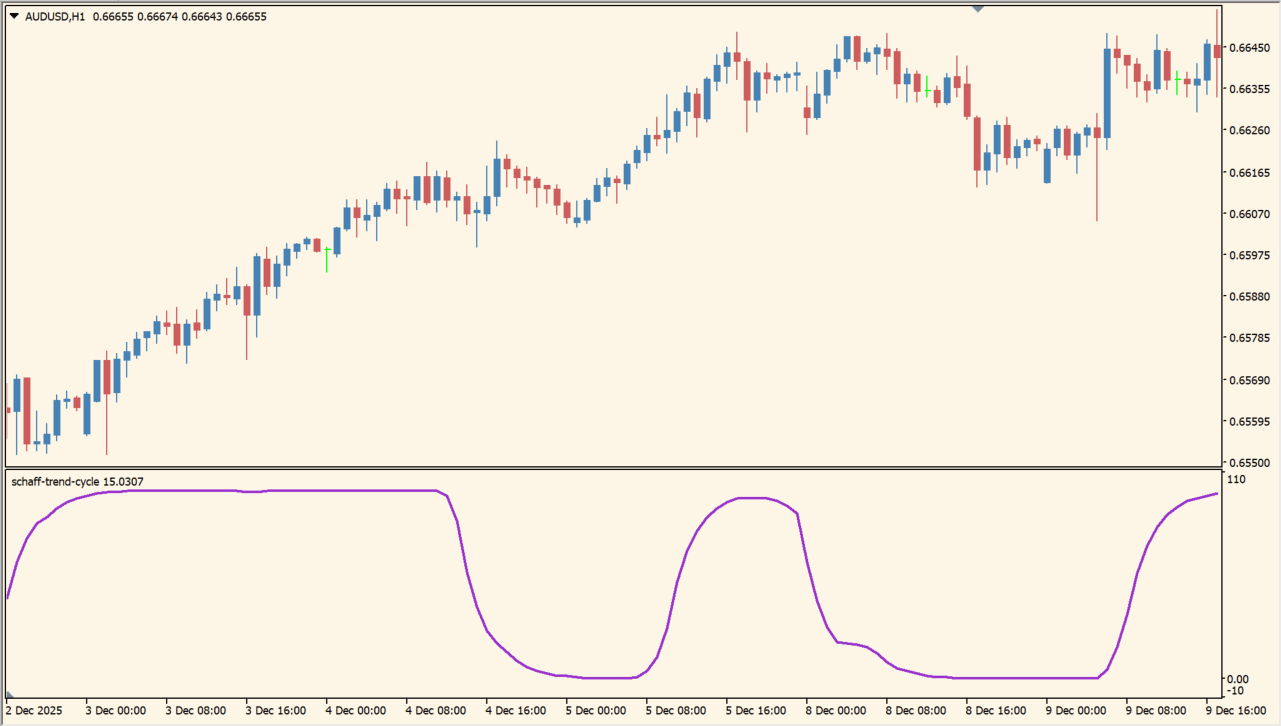This screenshot has height=726, width=1281.
Task: Click the 8 Dec 00:00 time label
Action: point(836,711)
